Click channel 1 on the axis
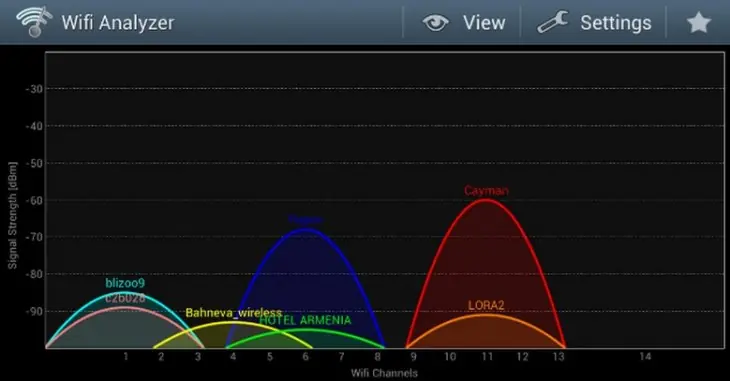730x381 pixels. [125, 357]
